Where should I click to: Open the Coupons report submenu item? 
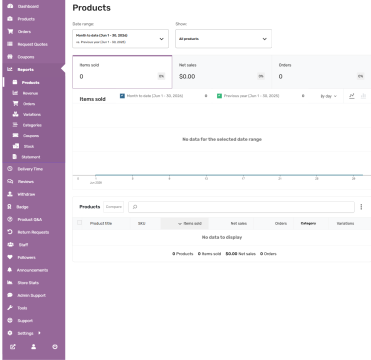31,136
